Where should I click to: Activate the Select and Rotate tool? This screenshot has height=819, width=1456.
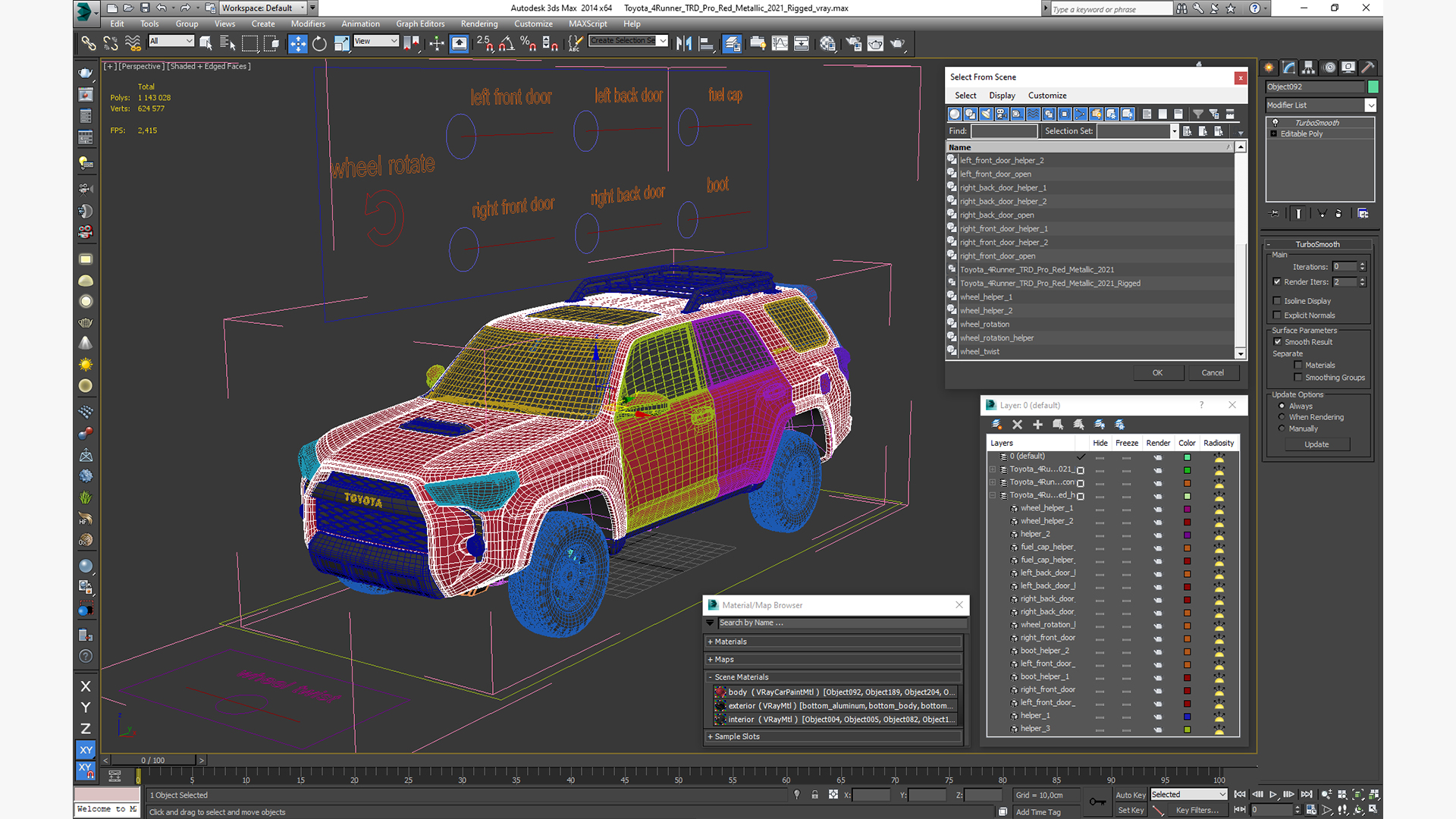[319, 44]
